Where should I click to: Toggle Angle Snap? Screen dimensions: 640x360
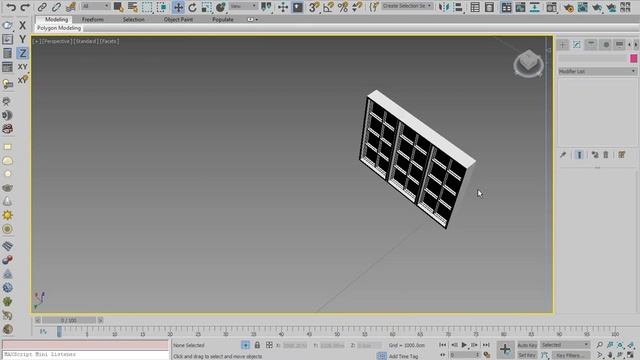click(328, 7)
